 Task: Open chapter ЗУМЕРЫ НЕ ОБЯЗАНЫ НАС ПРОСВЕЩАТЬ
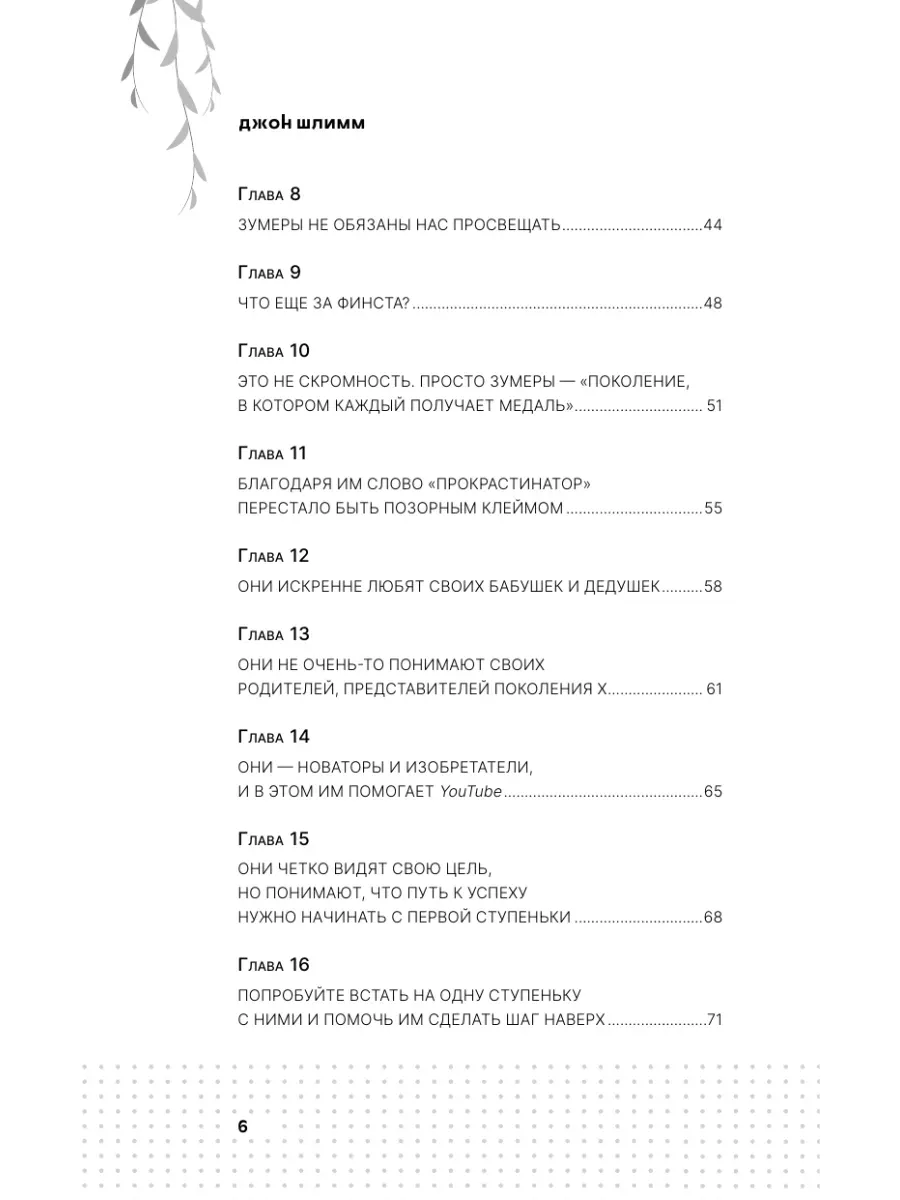pyautogui.click(x=399, y=225)
